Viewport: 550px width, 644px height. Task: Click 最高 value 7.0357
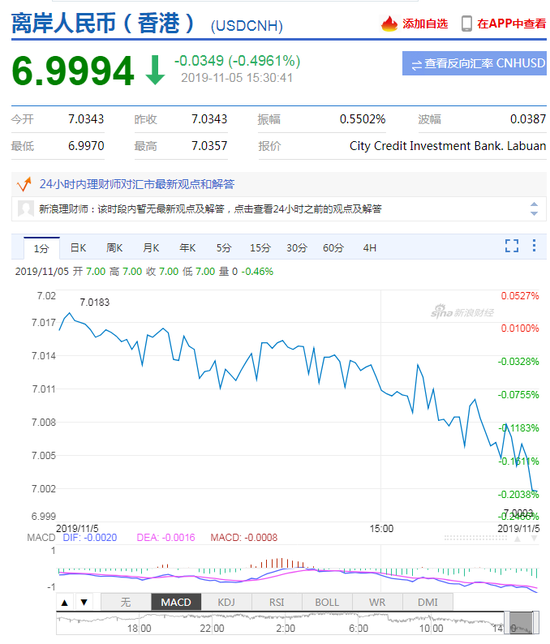click(209, 146)
